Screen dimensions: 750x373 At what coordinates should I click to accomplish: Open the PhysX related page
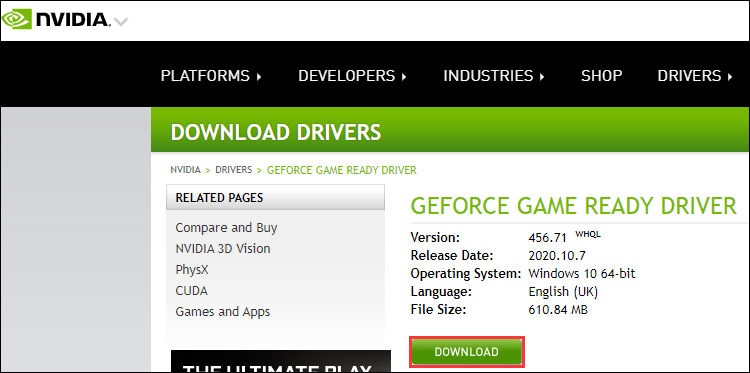192,270
